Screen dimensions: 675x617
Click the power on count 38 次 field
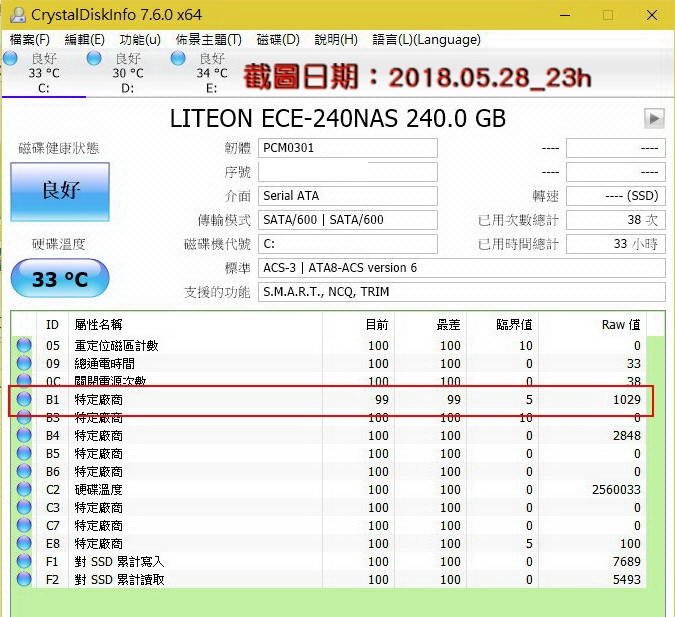616,220
